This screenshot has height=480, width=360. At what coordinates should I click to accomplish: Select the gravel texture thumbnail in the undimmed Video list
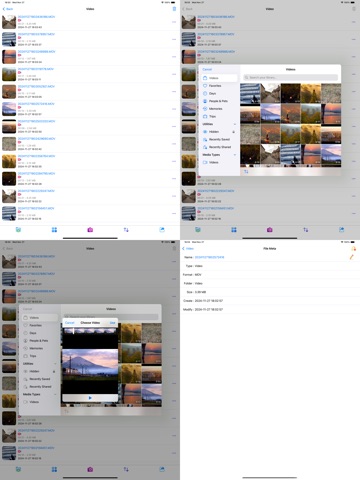pyautogui.click(x=9, y=144)
